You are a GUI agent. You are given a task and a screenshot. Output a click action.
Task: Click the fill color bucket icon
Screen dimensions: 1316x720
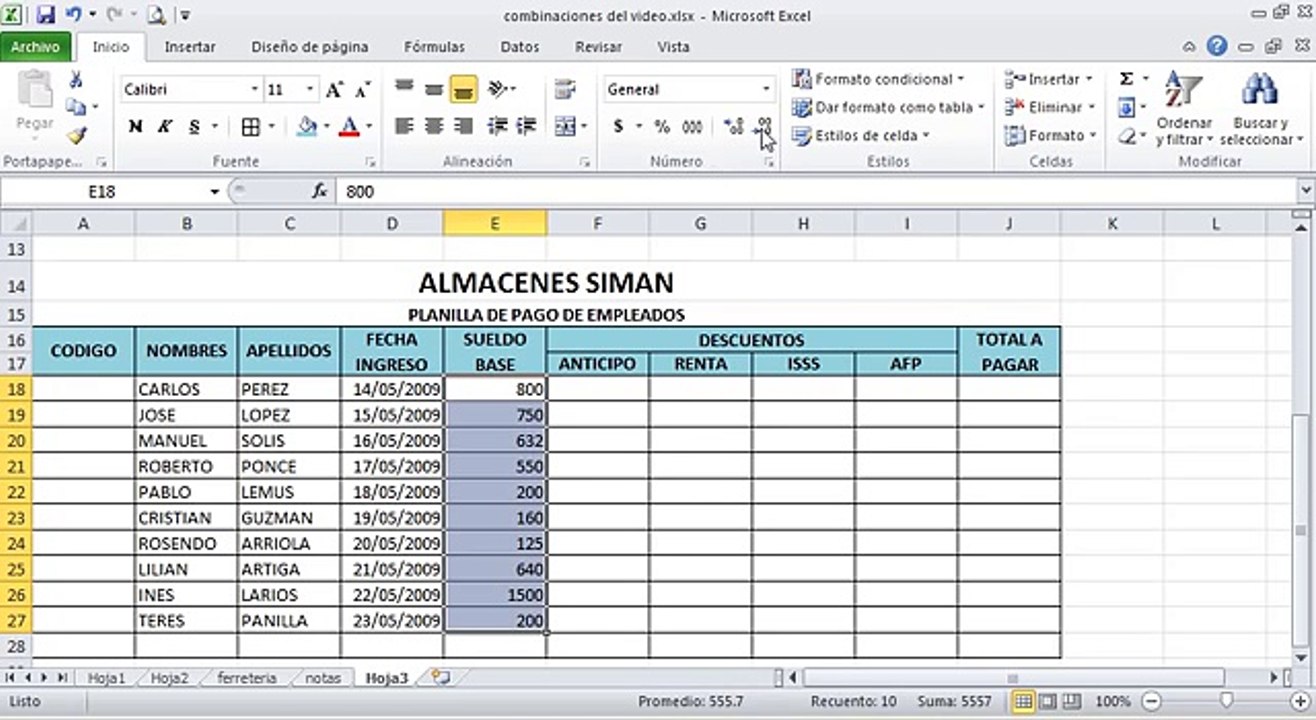307,127
